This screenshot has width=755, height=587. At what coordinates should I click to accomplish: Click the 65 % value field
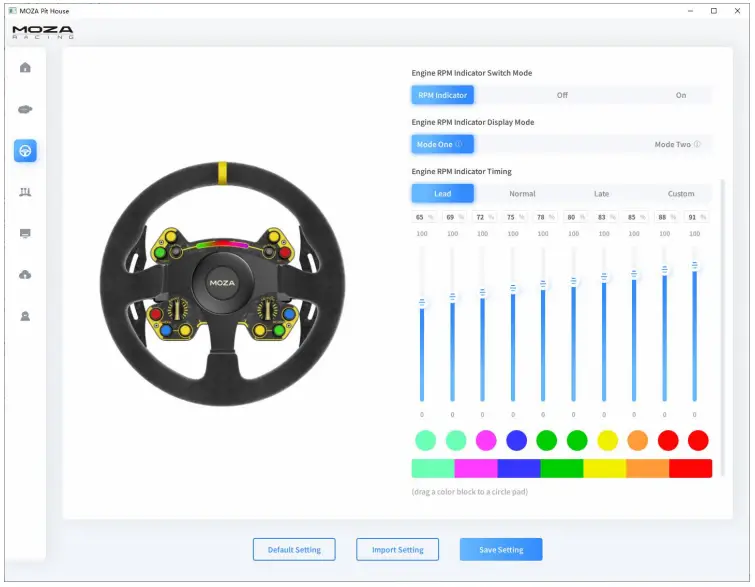pos(424,217)
